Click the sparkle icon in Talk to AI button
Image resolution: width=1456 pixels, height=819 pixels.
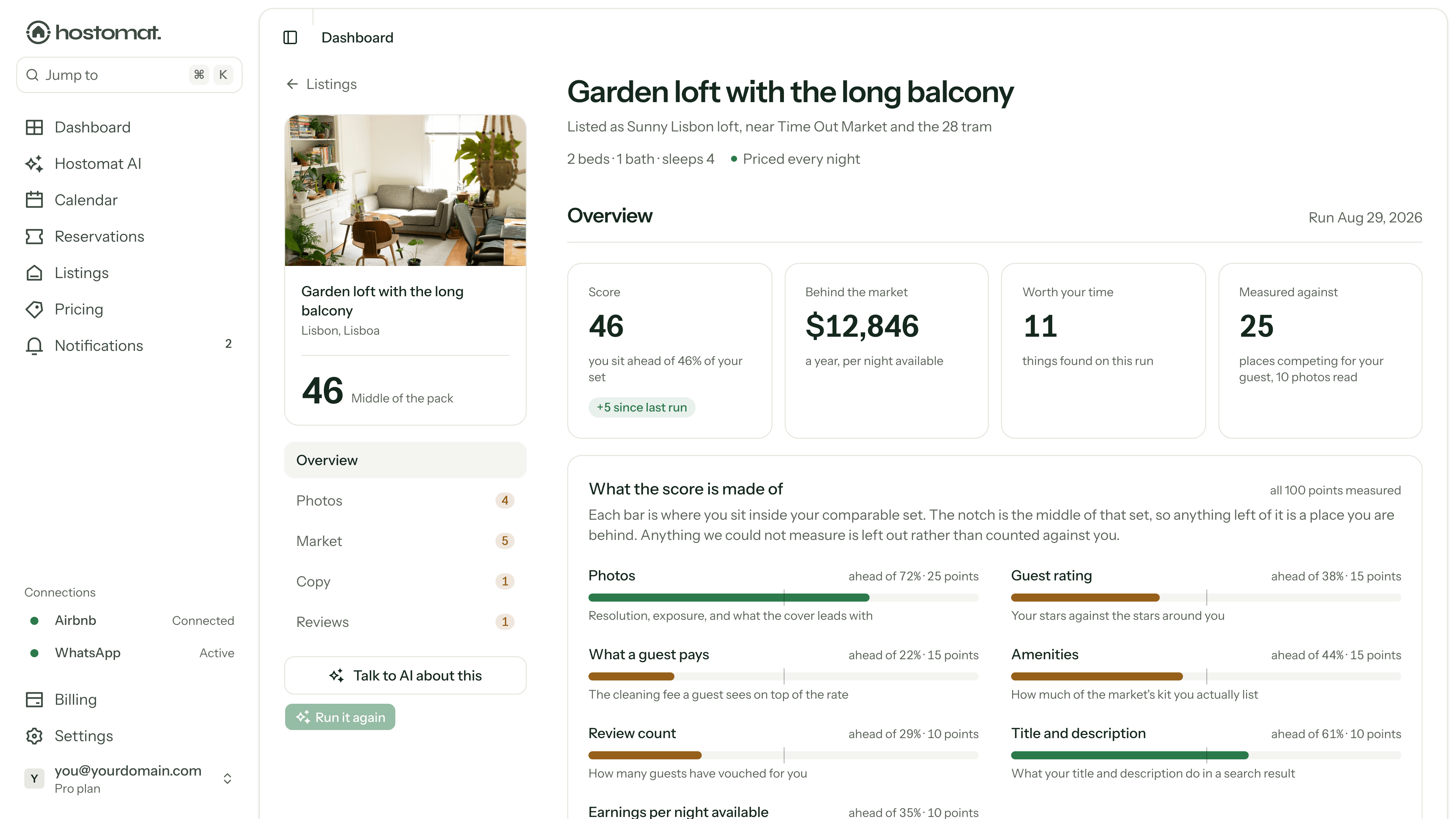coord(336,675)
